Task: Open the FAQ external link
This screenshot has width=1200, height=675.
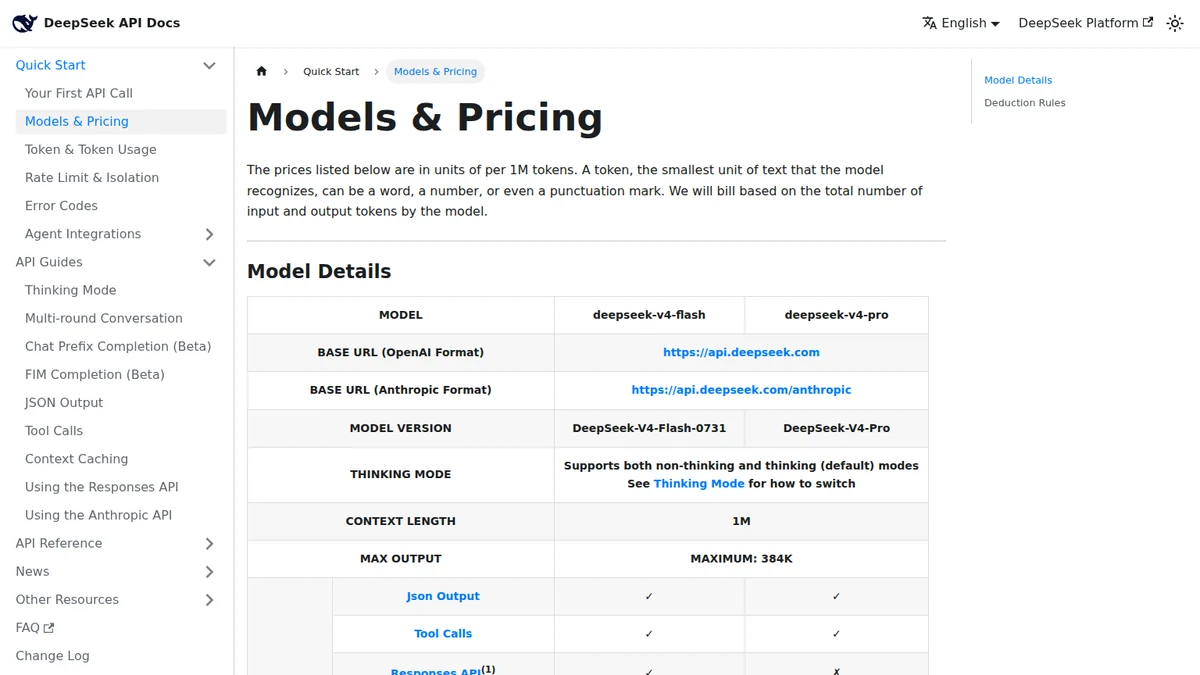Action: pos(35,628)
